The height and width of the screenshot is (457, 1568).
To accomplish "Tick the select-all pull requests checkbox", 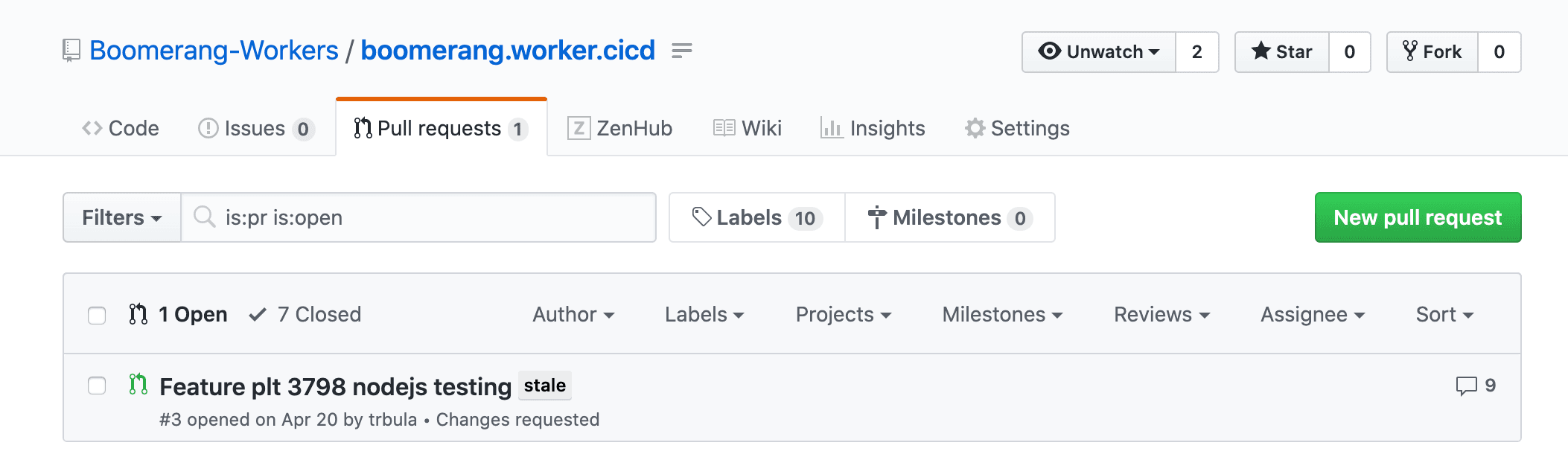I will coord(97,316).
